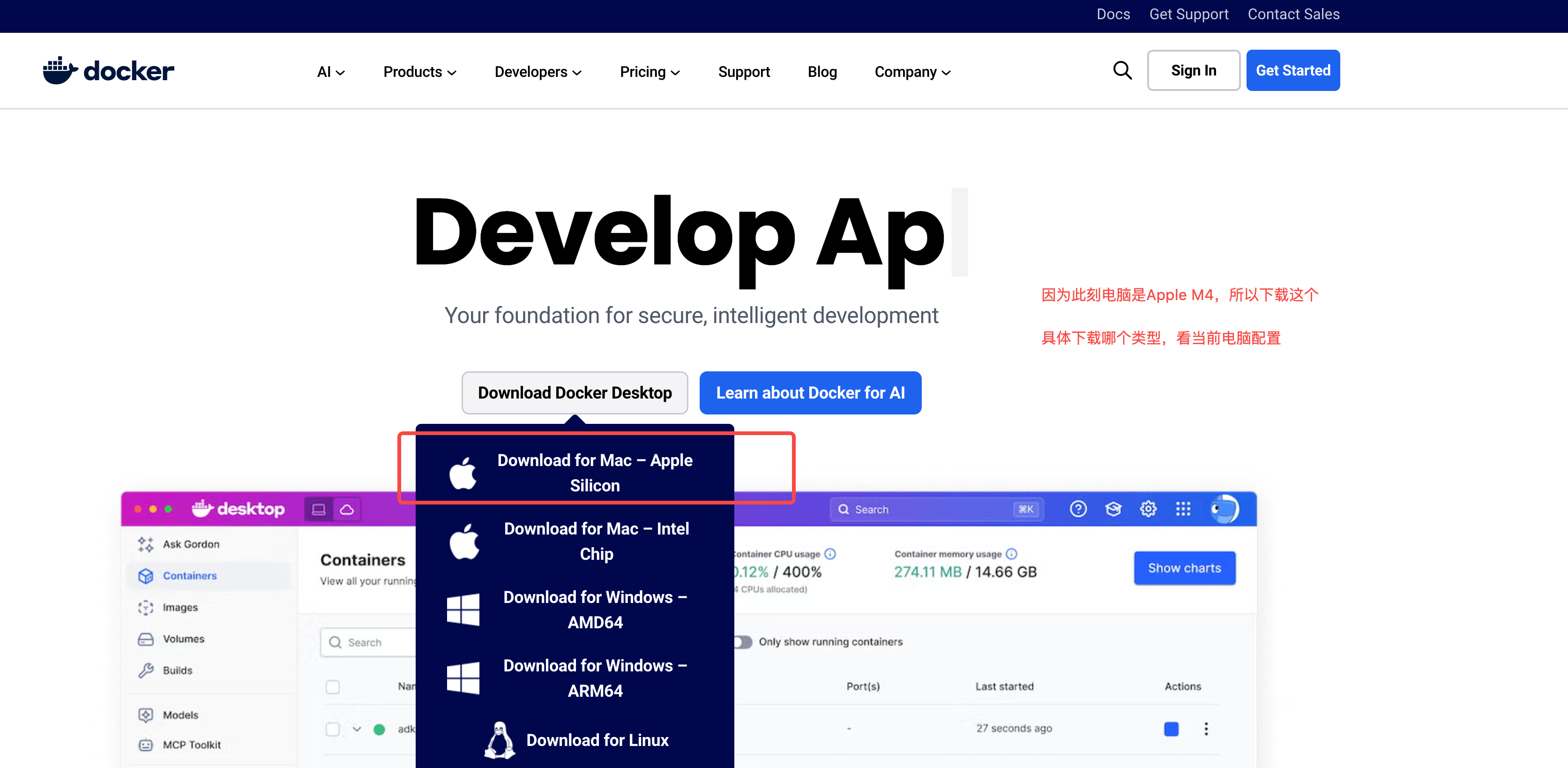Viewport: 1568px width, 768px height.
Task: Click the Containers list Search field
Action: (368, 642)
